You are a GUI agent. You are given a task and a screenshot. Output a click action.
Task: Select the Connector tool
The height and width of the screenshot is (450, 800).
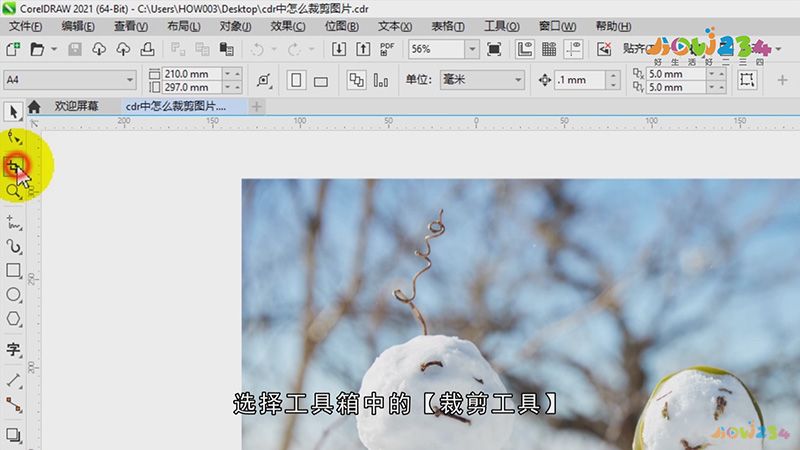[13, 405]
